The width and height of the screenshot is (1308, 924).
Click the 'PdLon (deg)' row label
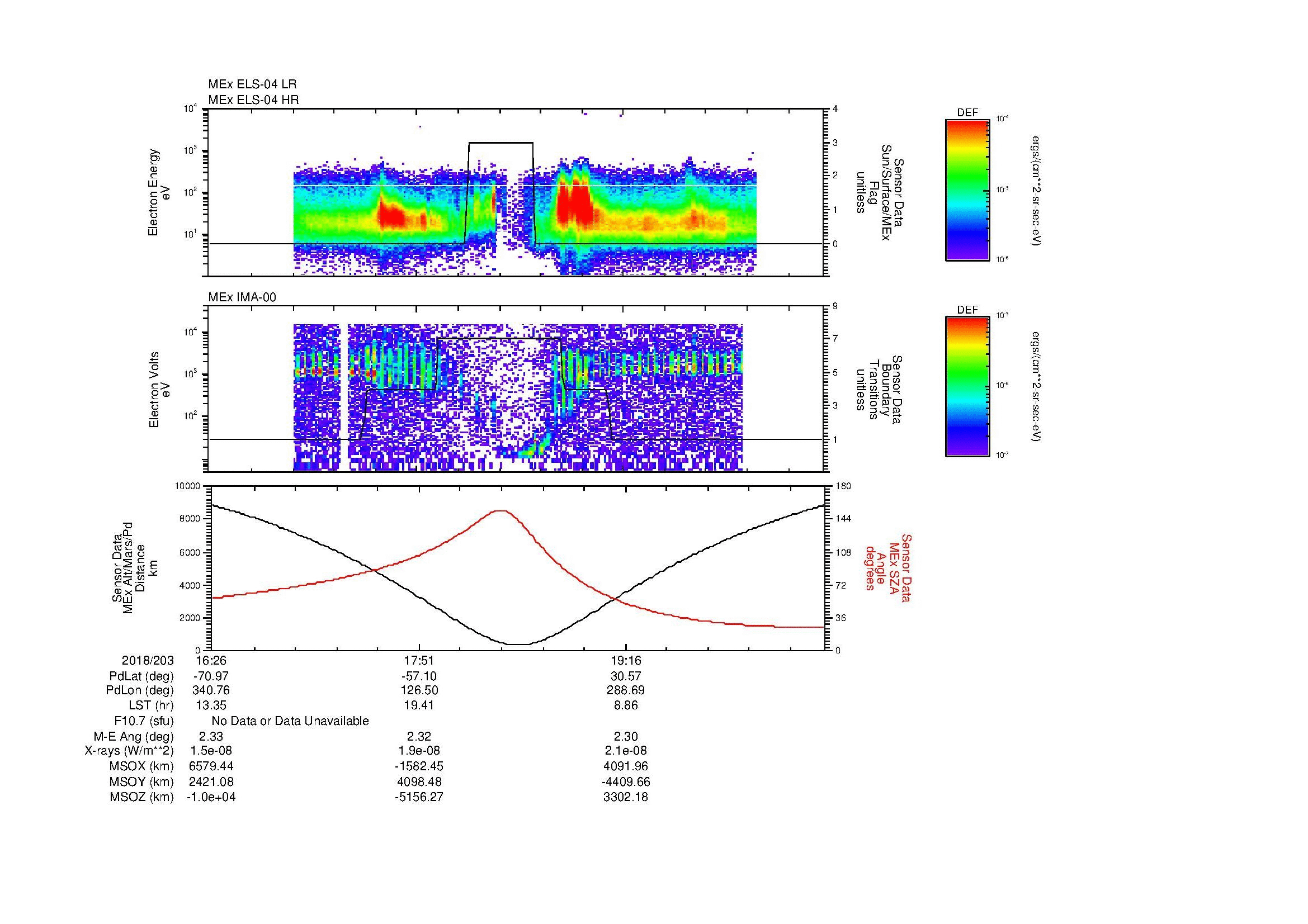pyautogui.click(x=141, y=690)
